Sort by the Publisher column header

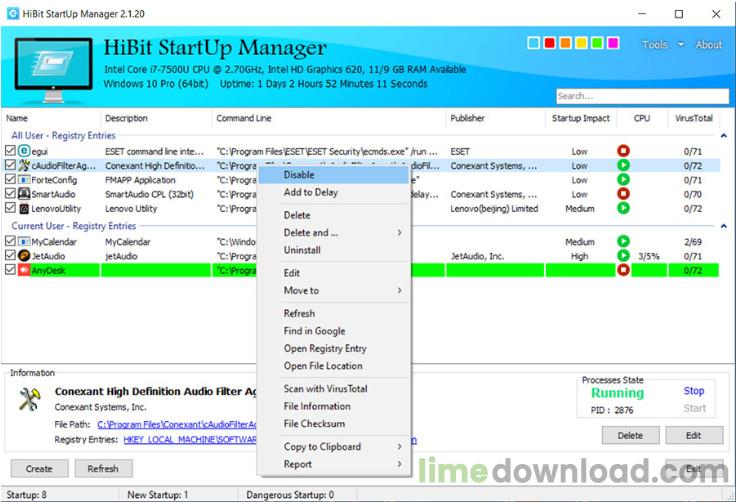(x=494, y=118)
